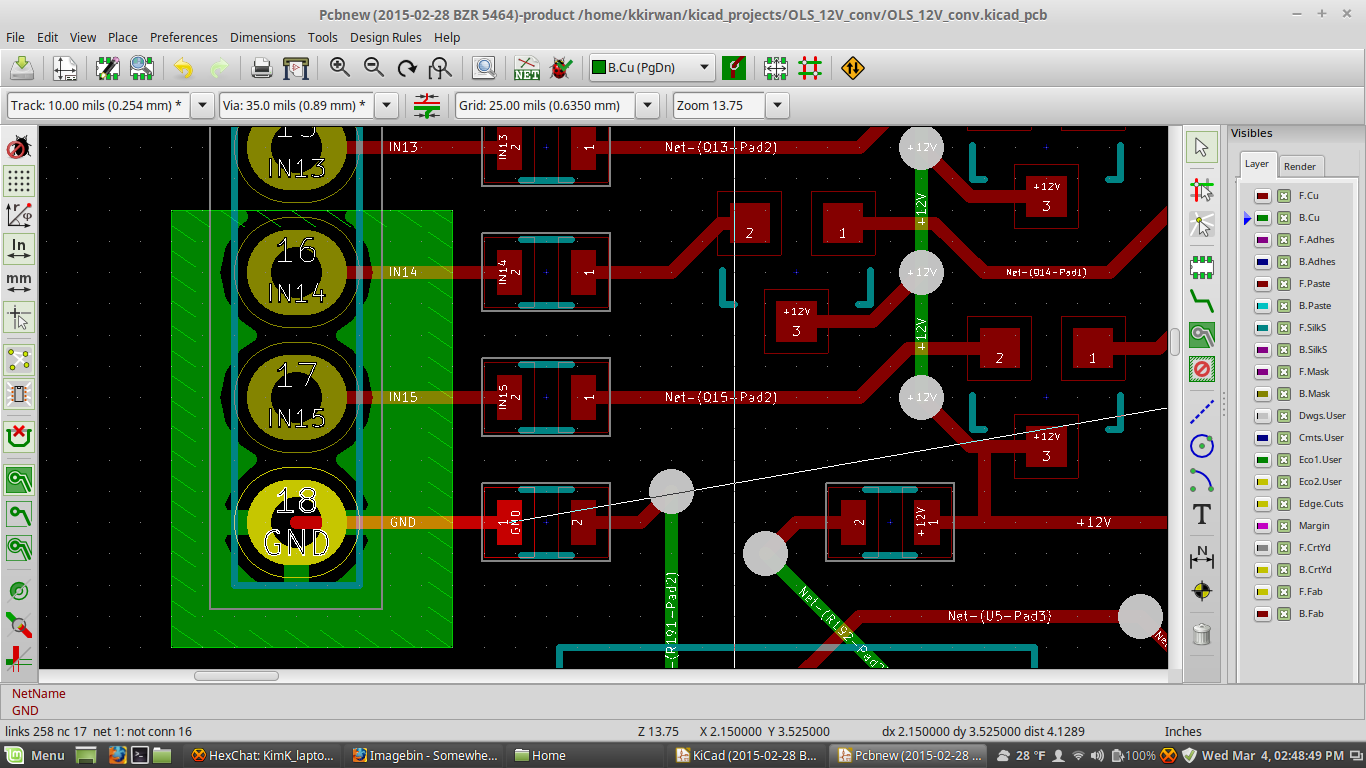Click the Save board icon
1366x768 pixels.
pos(22,68)
